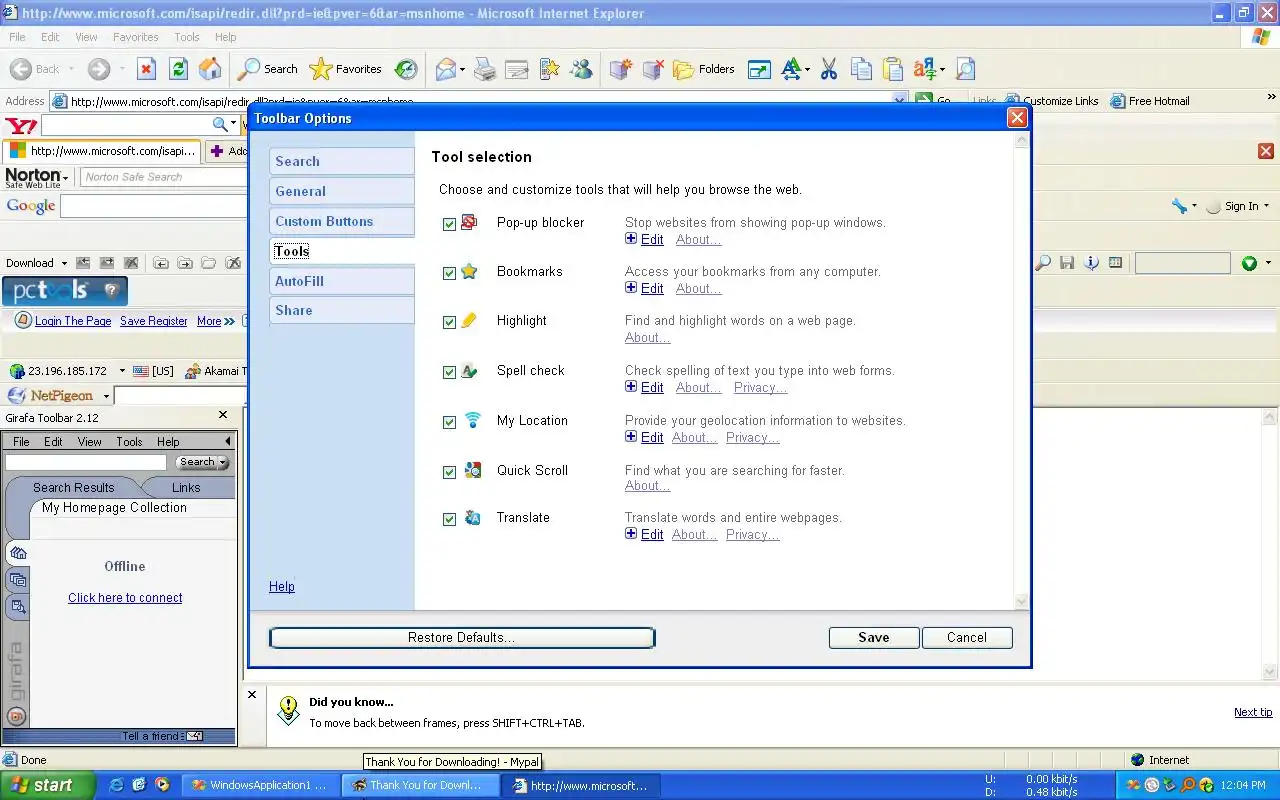Click the floppy disk save icon
This screenshot has width=1280, height=800.
1067,263
